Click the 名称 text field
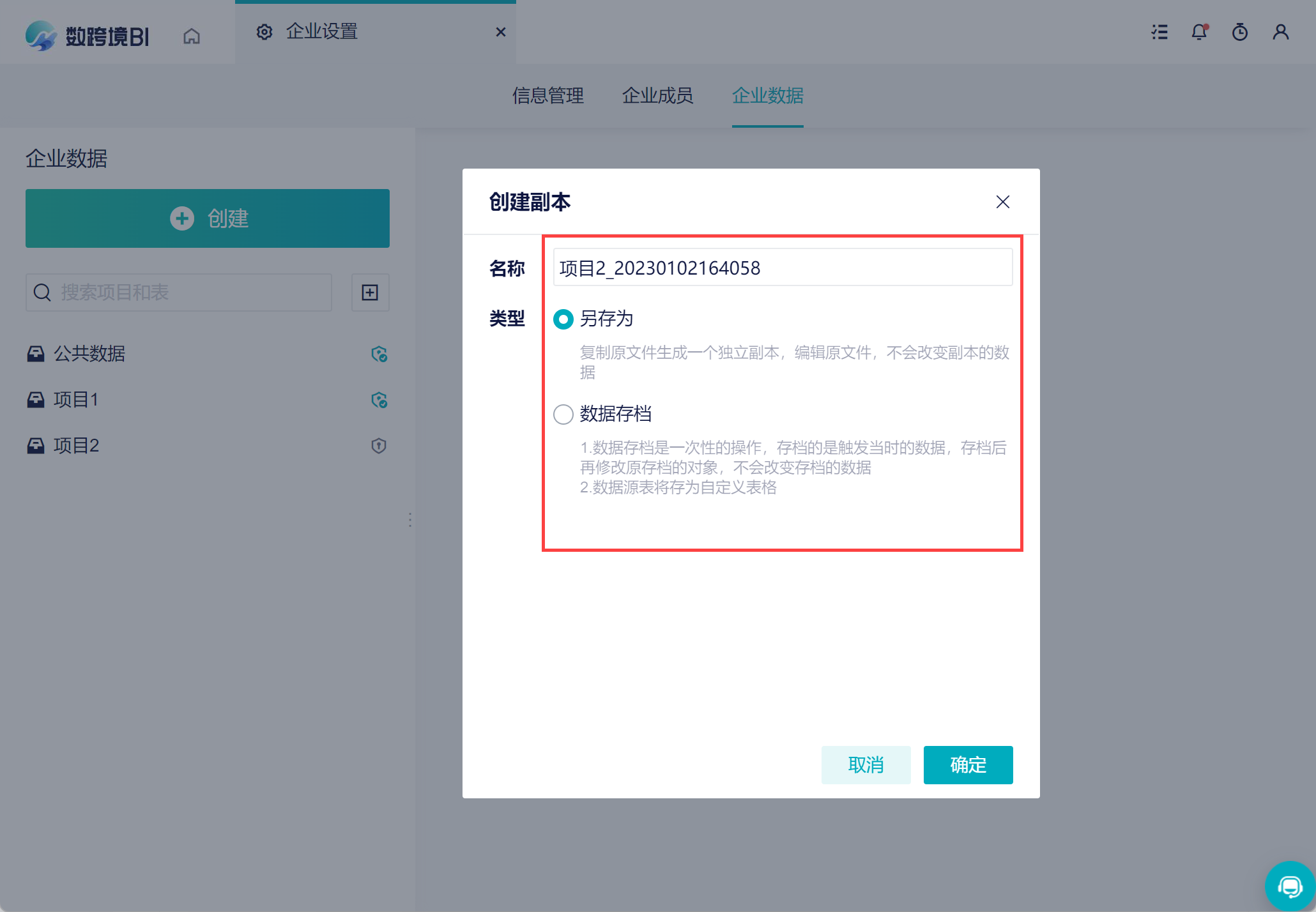 782,268
